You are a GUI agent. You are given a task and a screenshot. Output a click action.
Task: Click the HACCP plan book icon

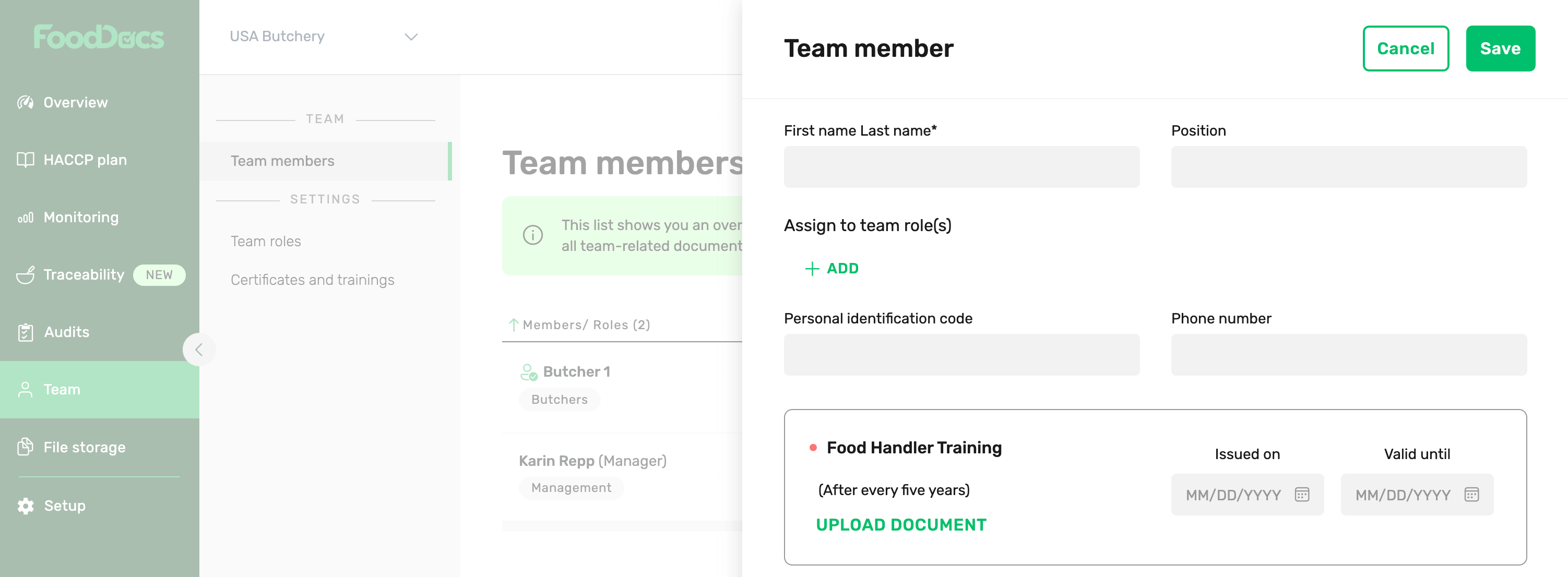click(26, 160)
